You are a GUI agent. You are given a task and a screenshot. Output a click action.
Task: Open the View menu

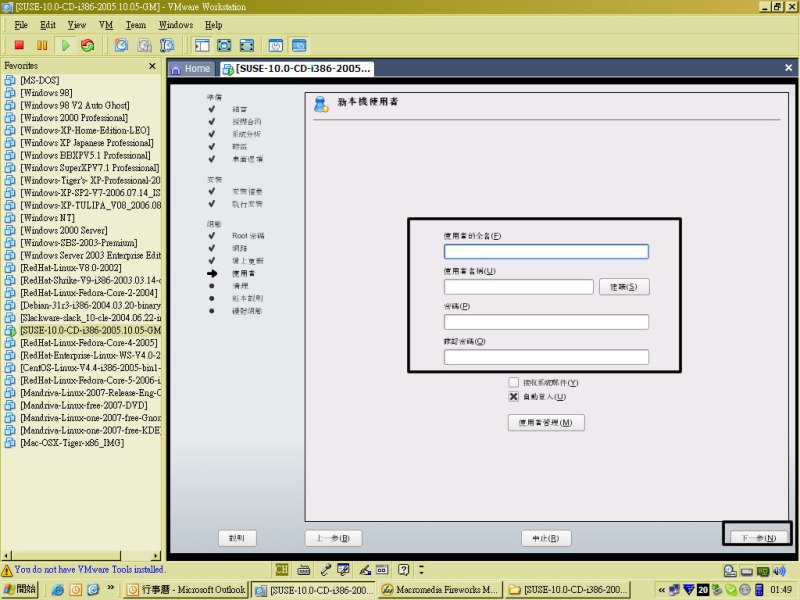pyautogui.click(x=77, y=25)
